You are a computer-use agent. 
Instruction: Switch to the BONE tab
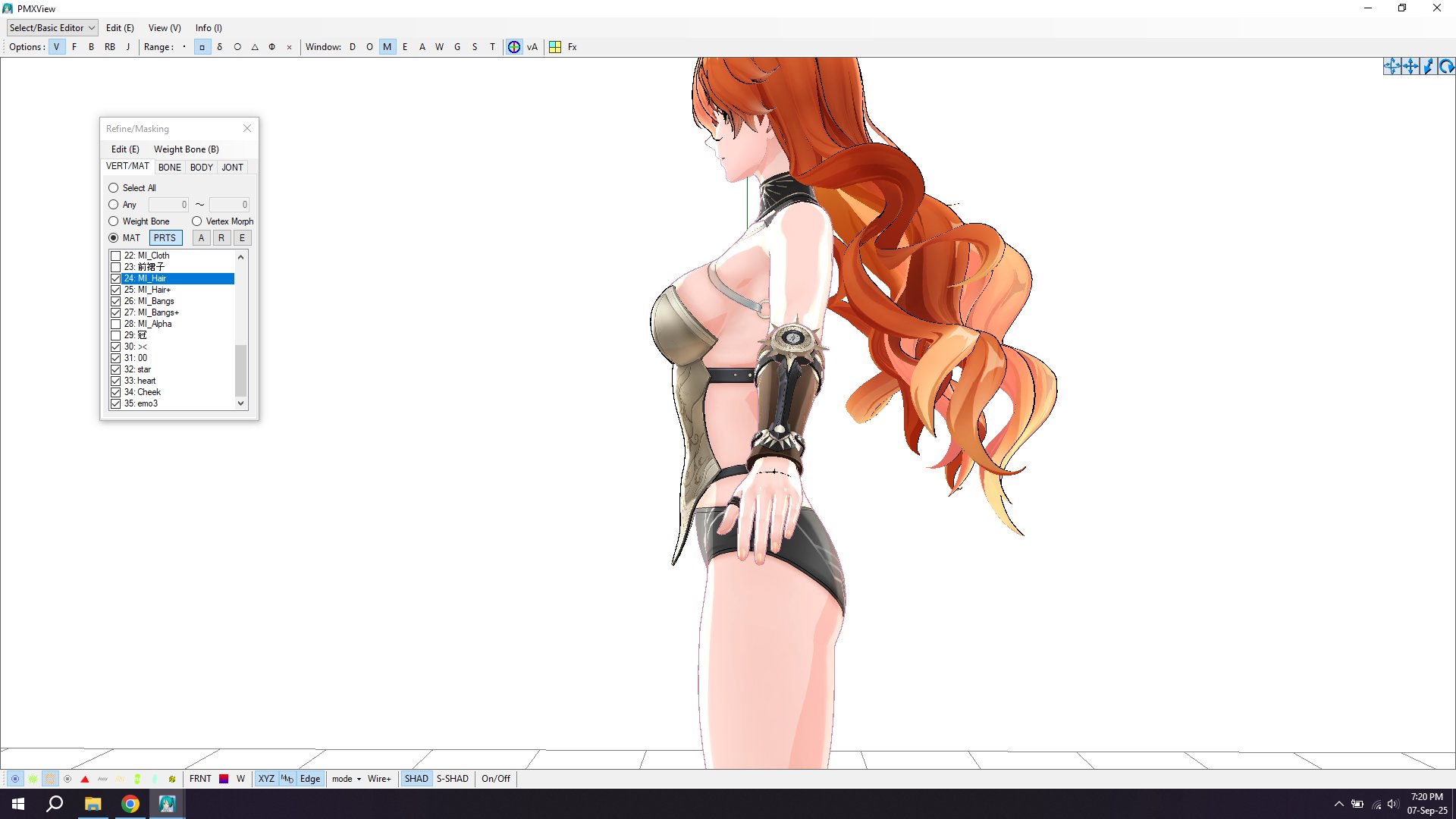coord(169,168)
